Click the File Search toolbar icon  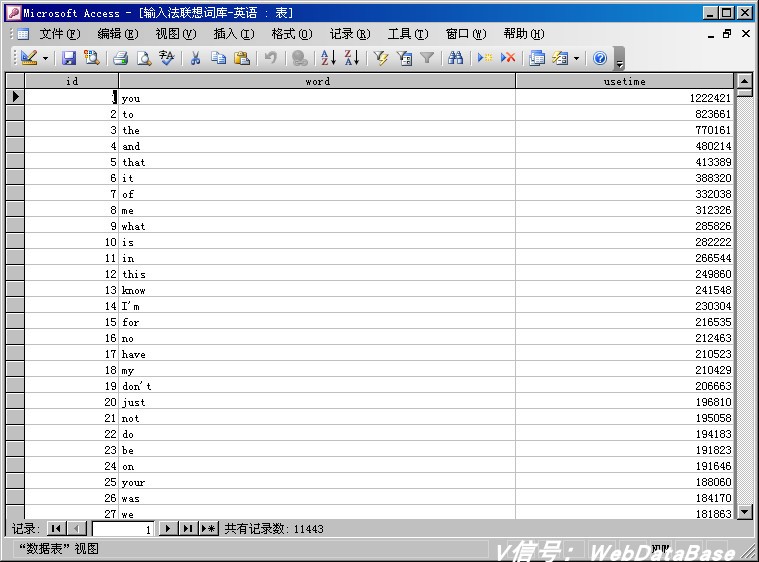(x=91, y=58)
